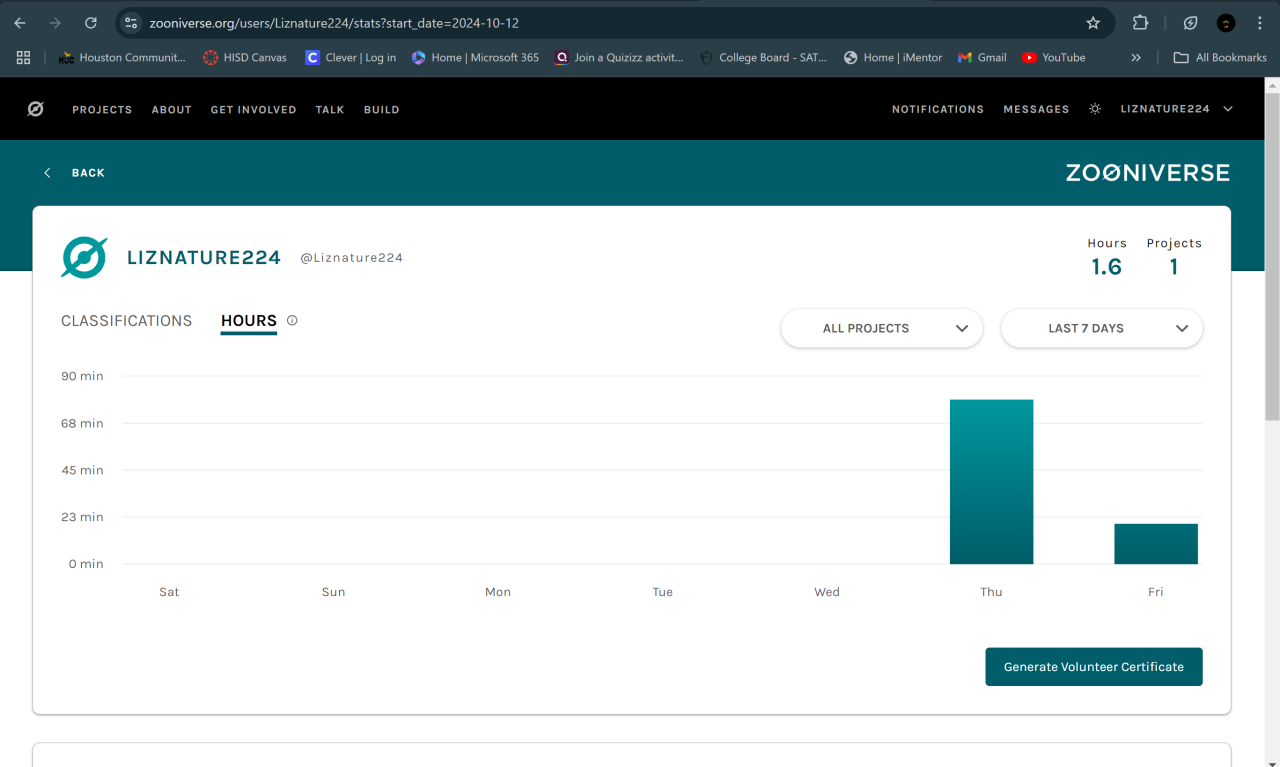1280x767 pixels.
Task: Click Generate Volunteer Certificate button
Action: [x=1094, y=667]
